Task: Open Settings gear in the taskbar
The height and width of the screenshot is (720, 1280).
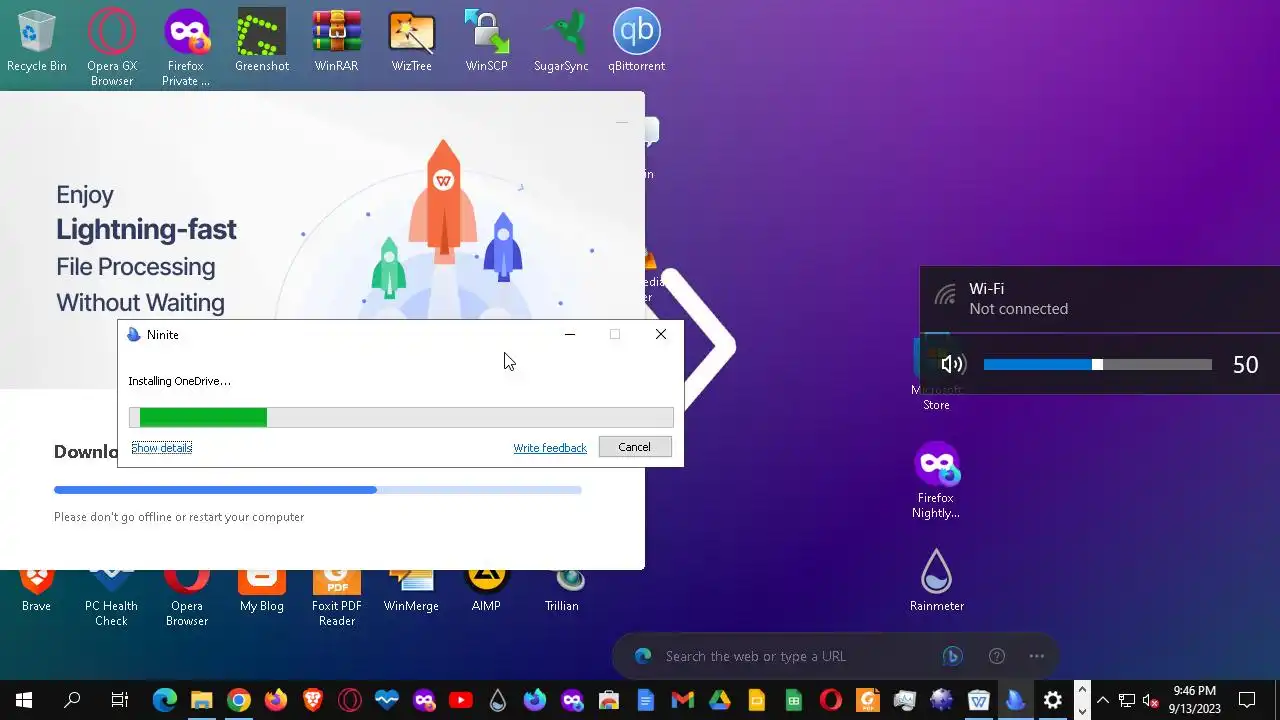Action: 1053,700
